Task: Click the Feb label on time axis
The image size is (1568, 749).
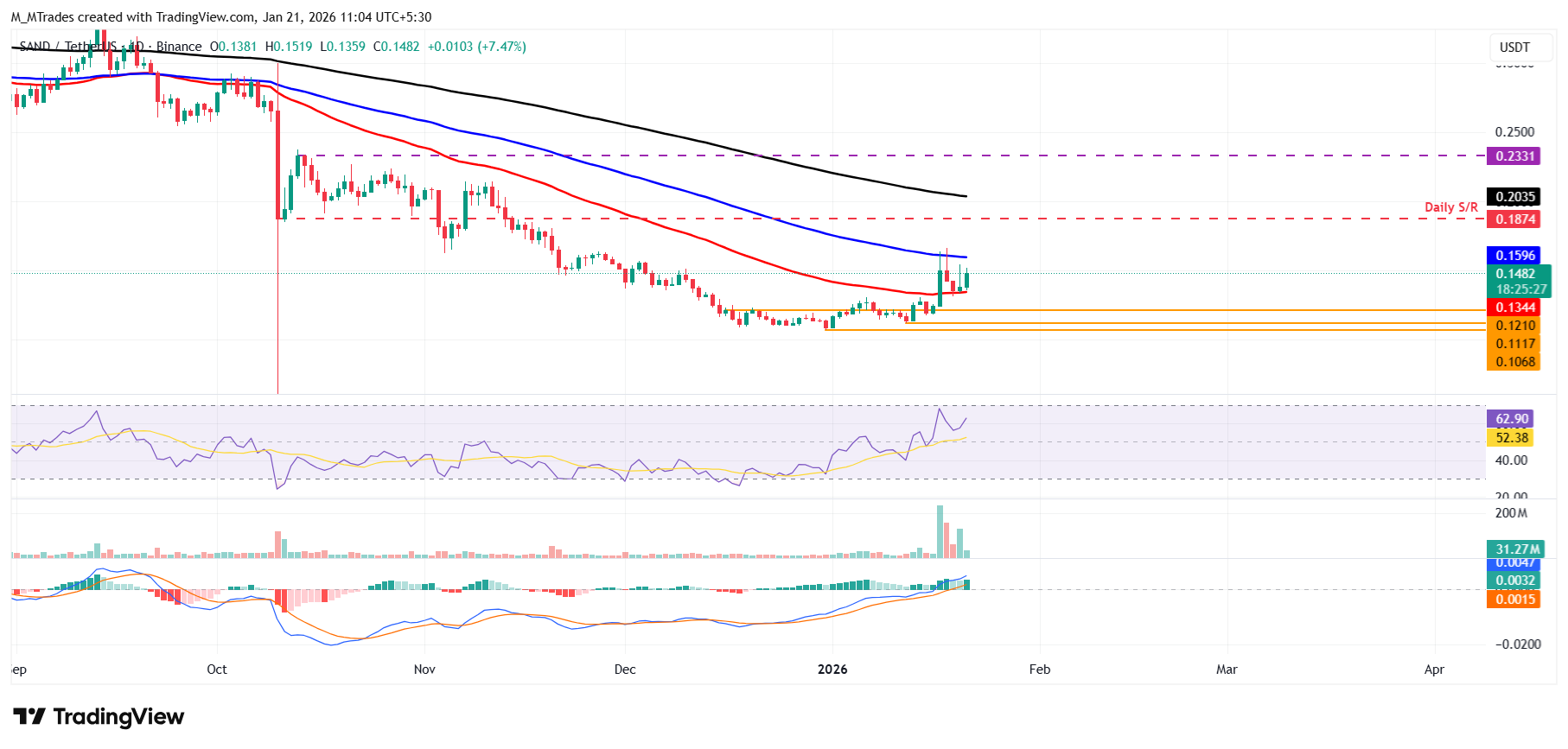Action: pyautogui.click(x=1039, y=670)
